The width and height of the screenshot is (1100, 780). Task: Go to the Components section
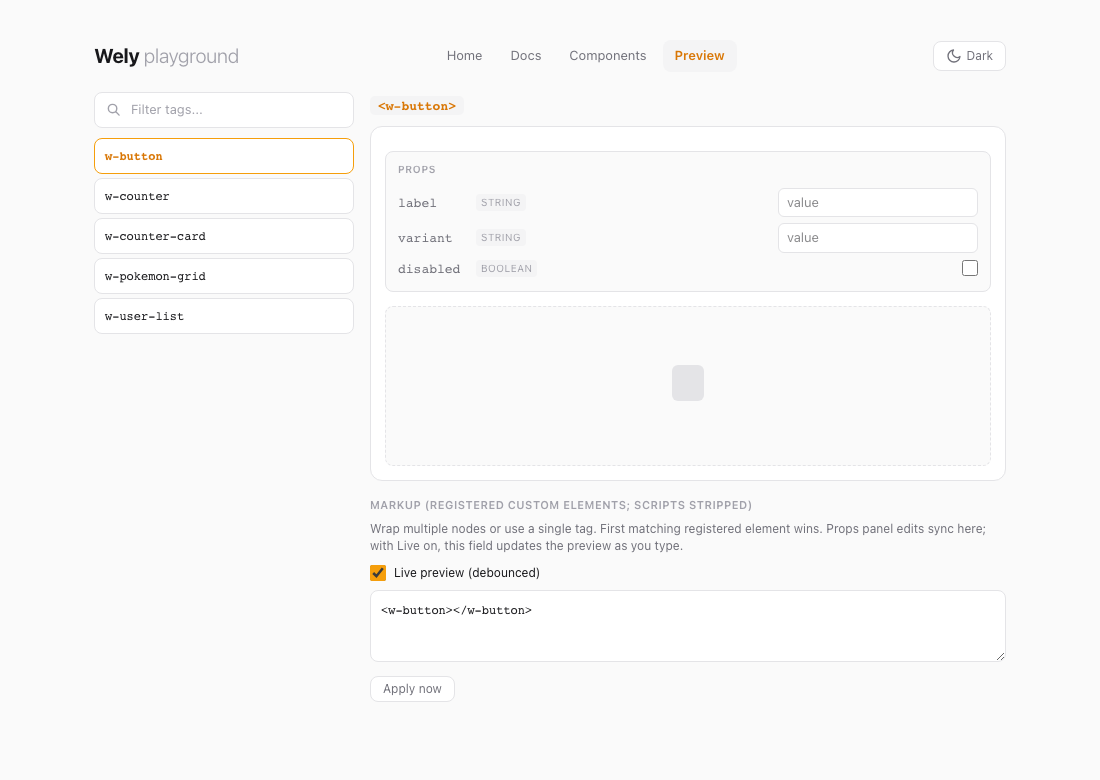tap(607, 55)
